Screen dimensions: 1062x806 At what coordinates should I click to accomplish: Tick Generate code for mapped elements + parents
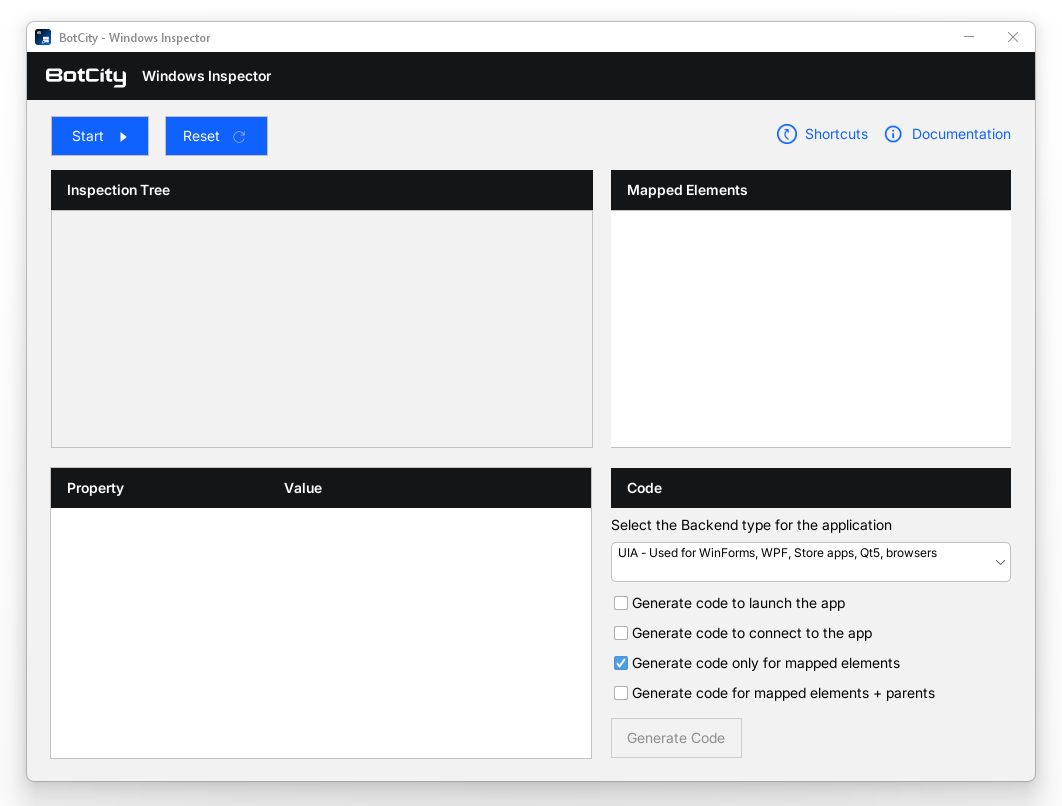[x=621, y=693]
